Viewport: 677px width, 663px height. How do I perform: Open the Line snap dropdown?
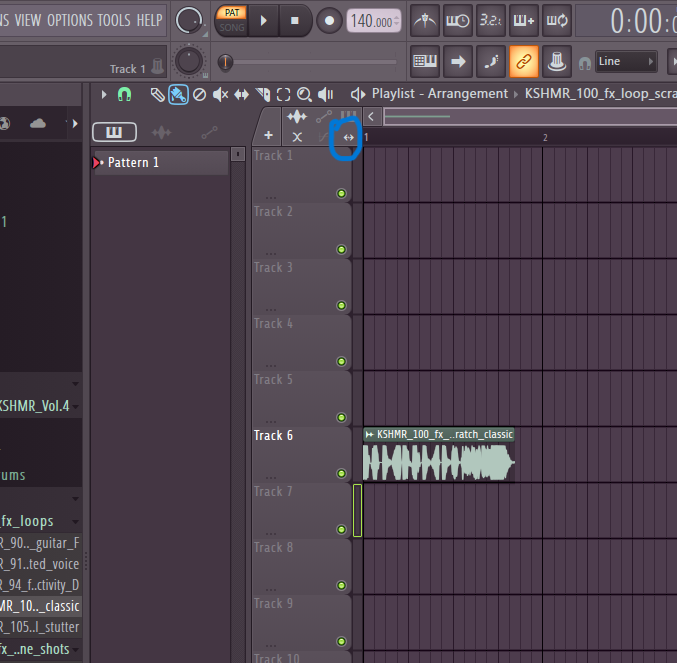click(626, 61)
